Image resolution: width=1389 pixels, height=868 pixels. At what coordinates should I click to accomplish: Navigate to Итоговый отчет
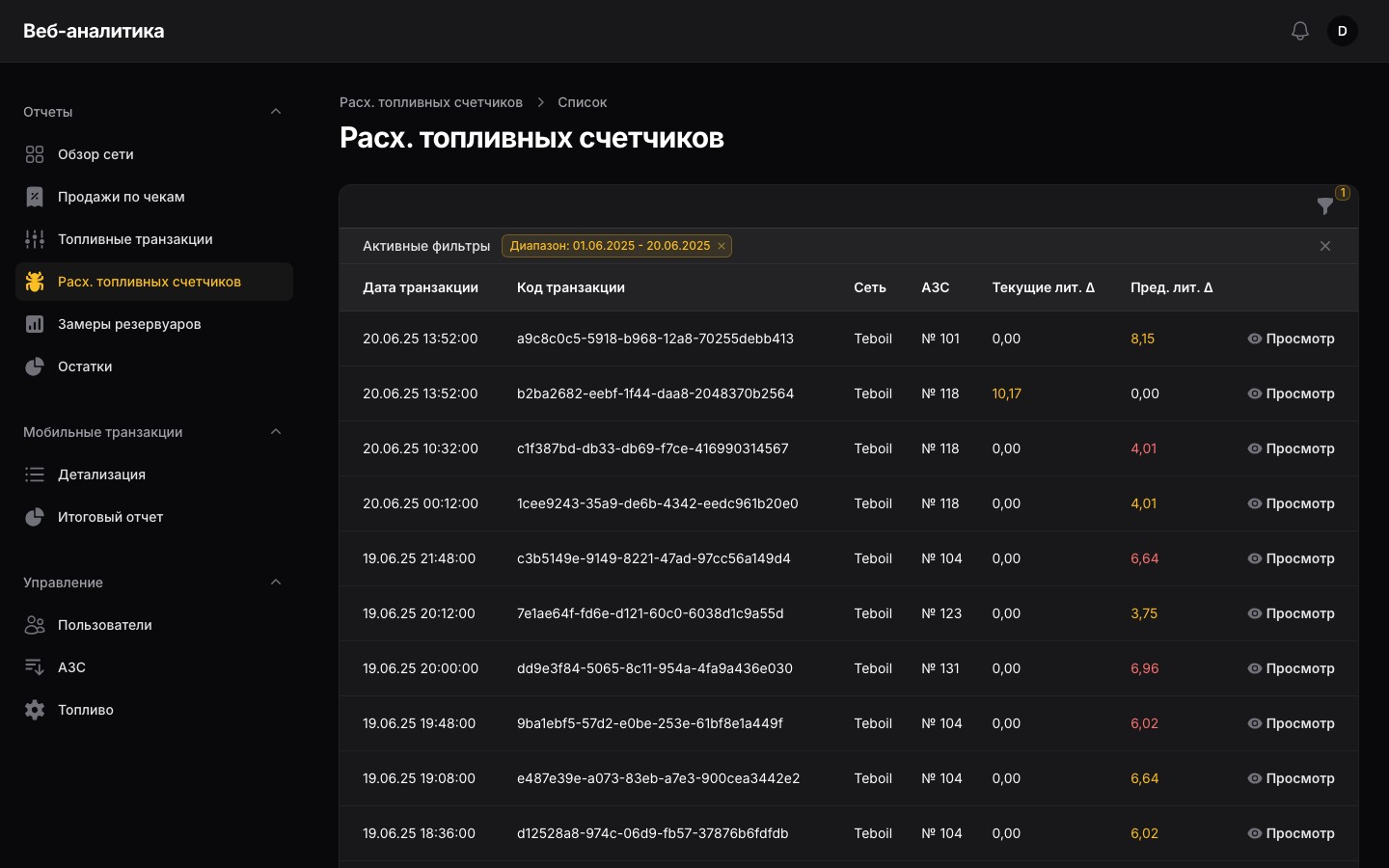[154, 517]
